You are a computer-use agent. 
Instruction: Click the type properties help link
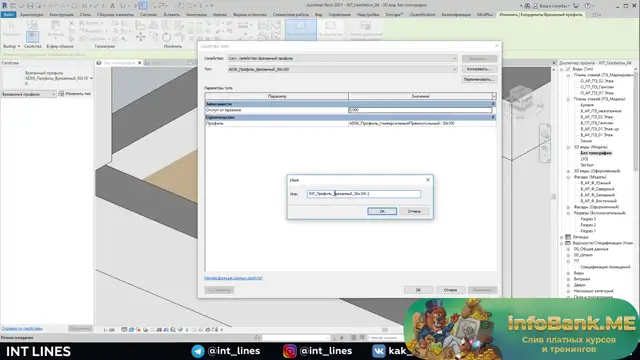[x=233, y=278]
